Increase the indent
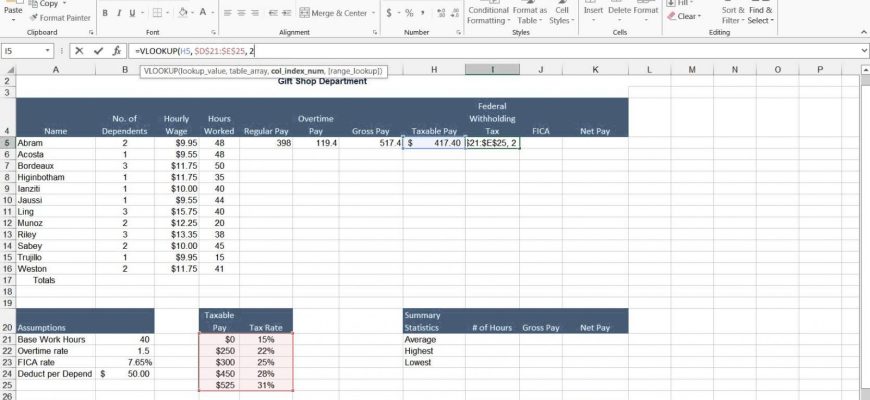 pyautogui.click(x=286, y=13)
